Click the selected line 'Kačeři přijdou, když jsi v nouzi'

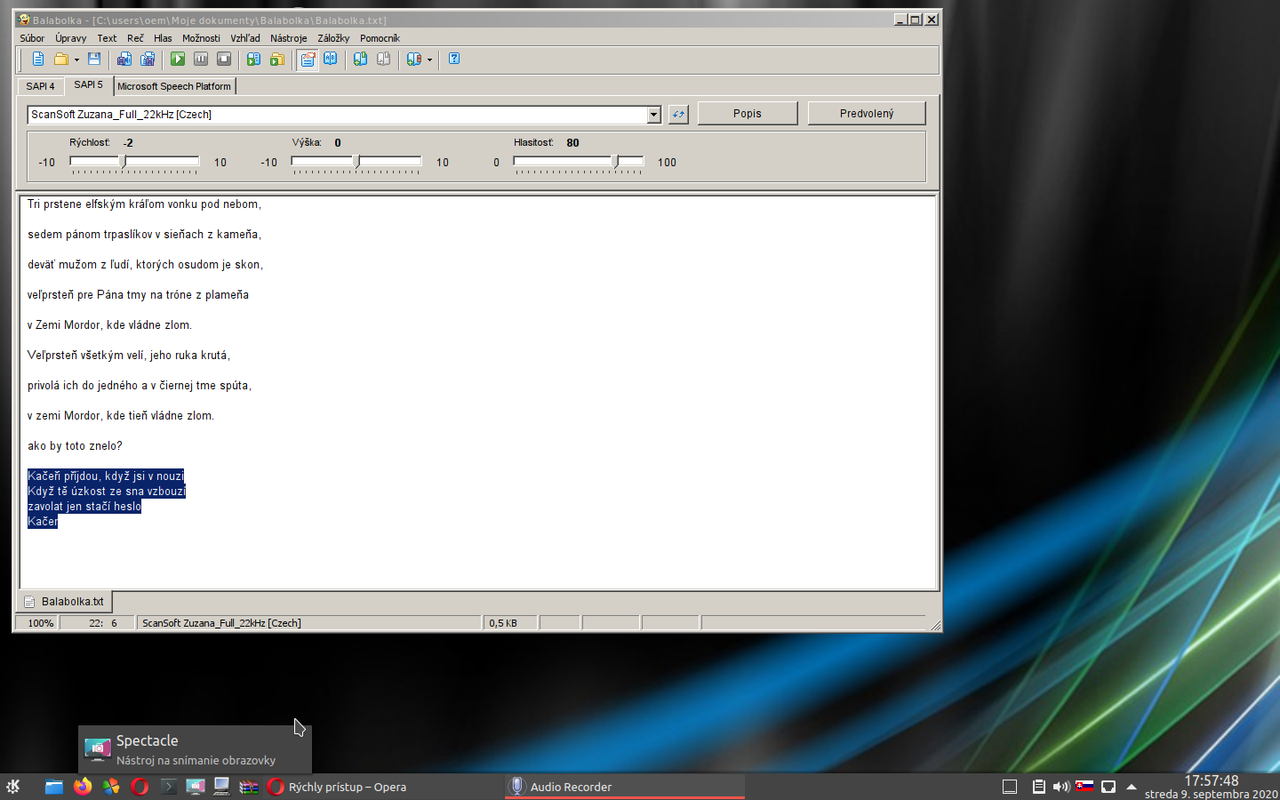pyautogui.click(x=106, y=476)
